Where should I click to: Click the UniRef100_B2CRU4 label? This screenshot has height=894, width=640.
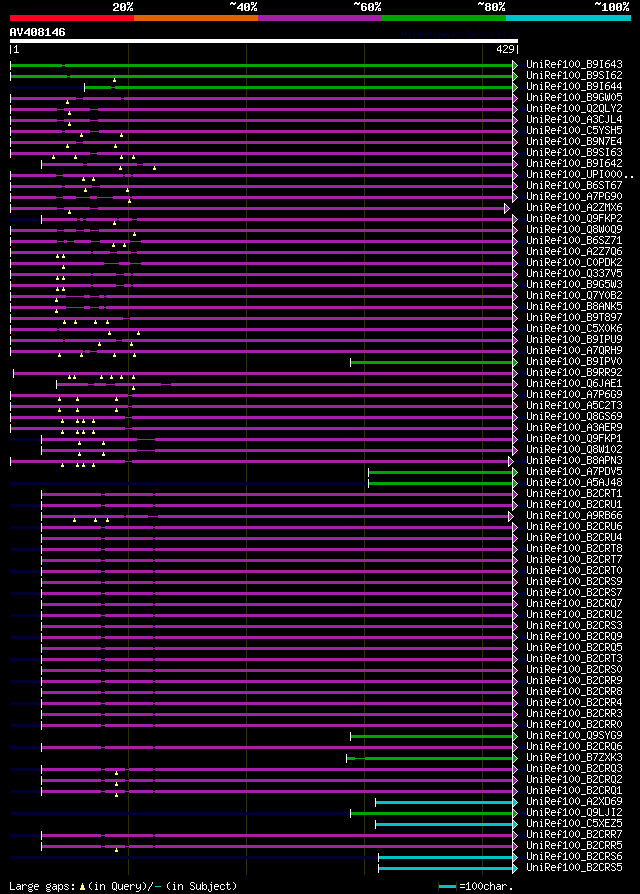click(574, 538)
